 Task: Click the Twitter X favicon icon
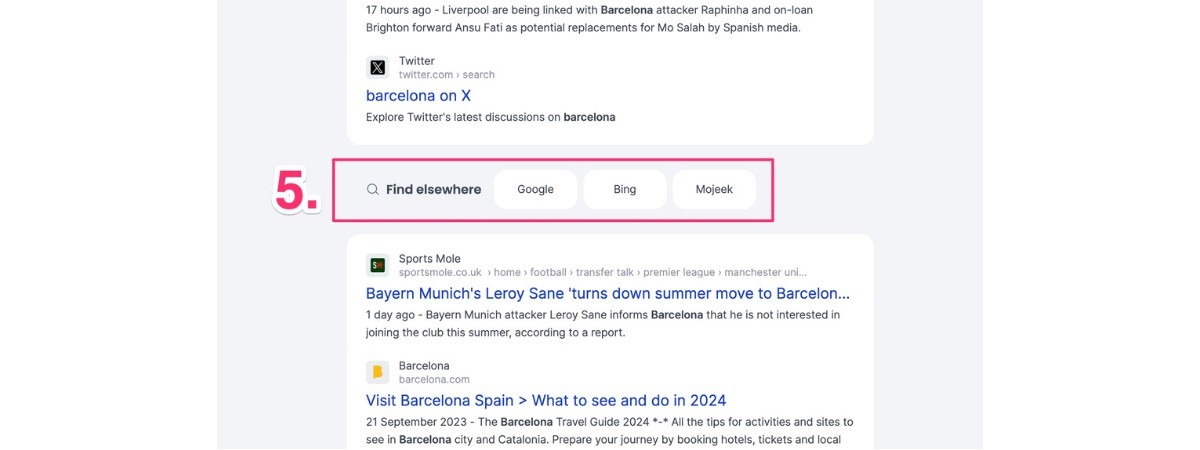(x=377, y=68)
